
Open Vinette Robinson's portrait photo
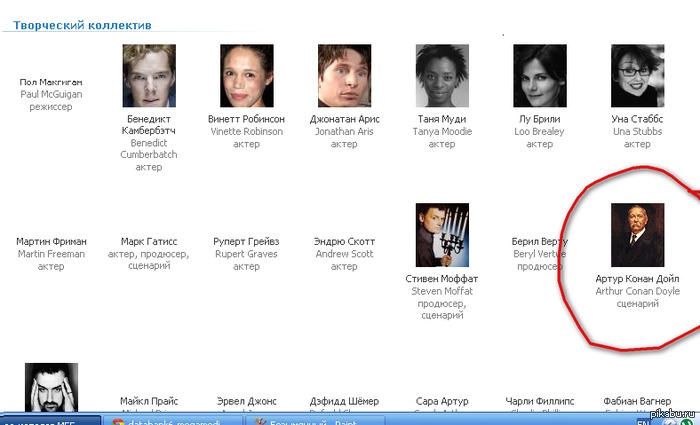pos(246,77)
